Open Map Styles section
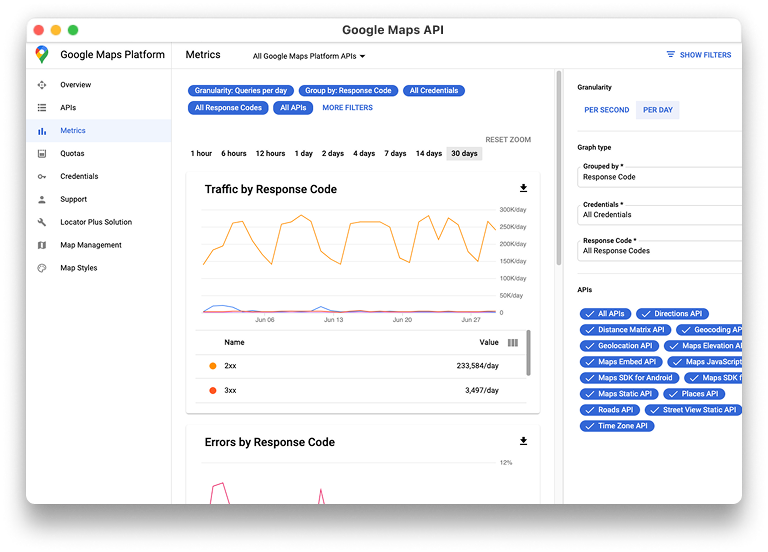The width and height of the screenshot is (768, 552). point(78,268)
